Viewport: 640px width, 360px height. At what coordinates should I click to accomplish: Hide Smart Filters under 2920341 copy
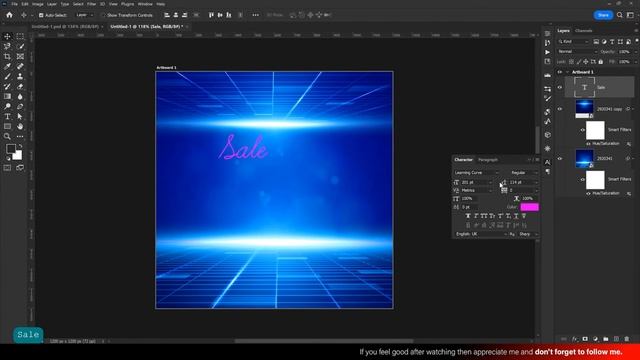tap(582, 130)
